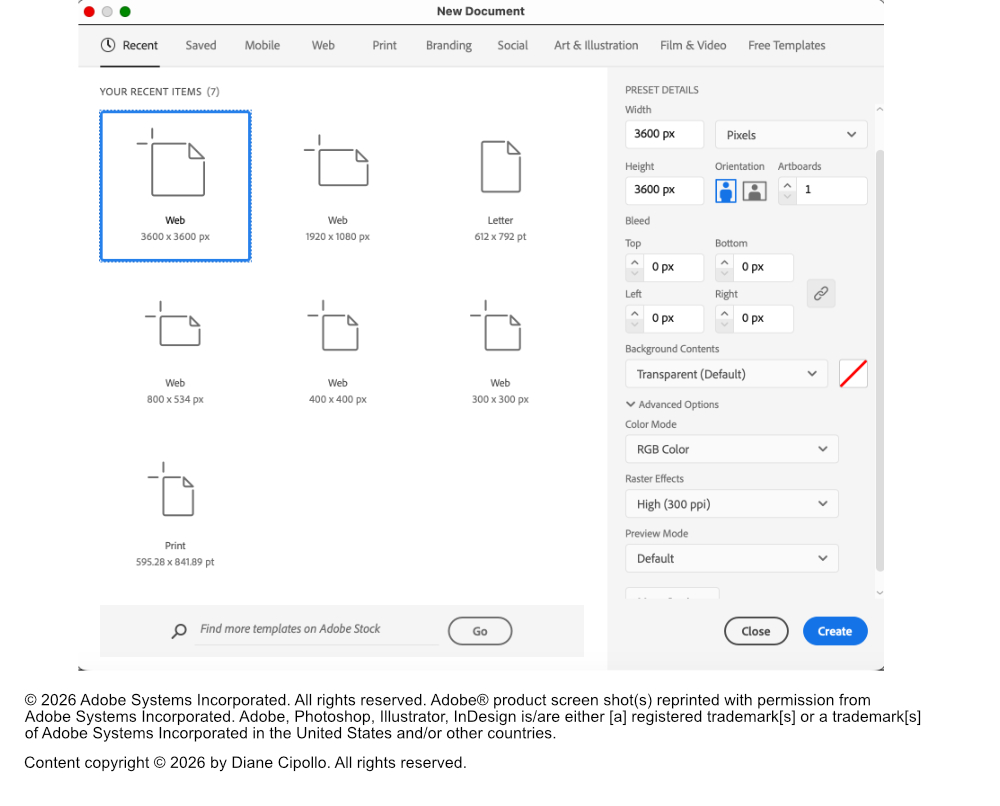Switch to the Saved tab

[x=201, y=45]
